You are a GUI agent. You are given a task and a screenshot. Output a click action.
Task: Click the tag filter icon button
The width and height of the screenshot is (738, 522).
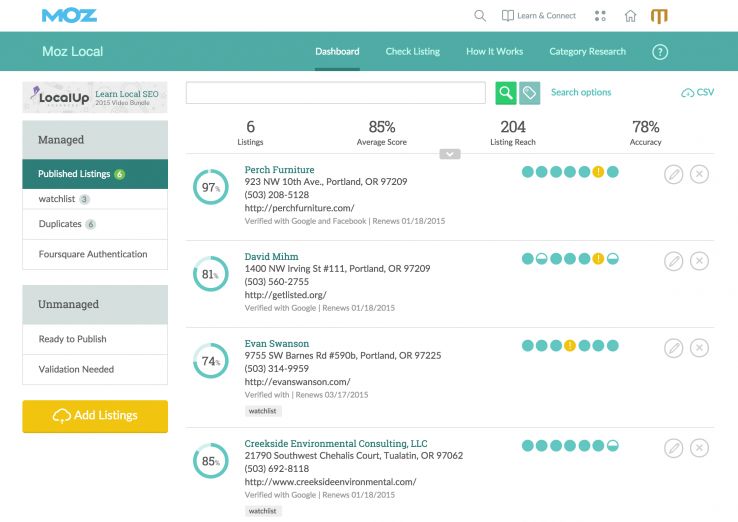point(530,93)
